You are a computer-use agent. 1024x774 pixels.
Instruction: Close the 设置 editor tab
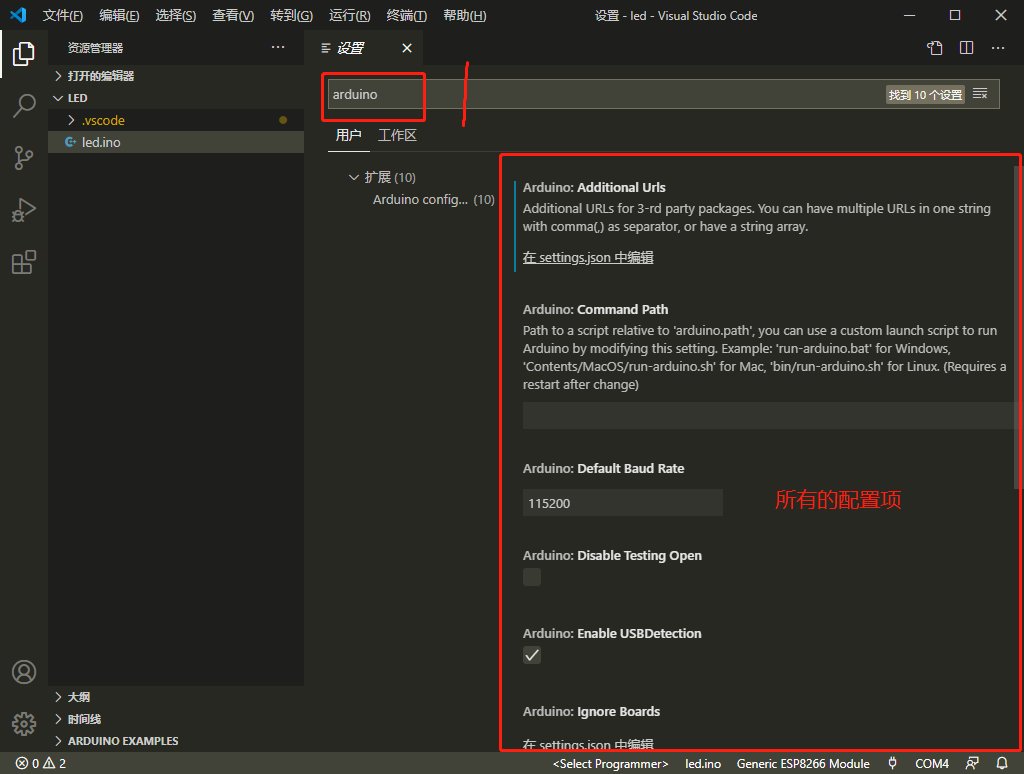[407, 48]
